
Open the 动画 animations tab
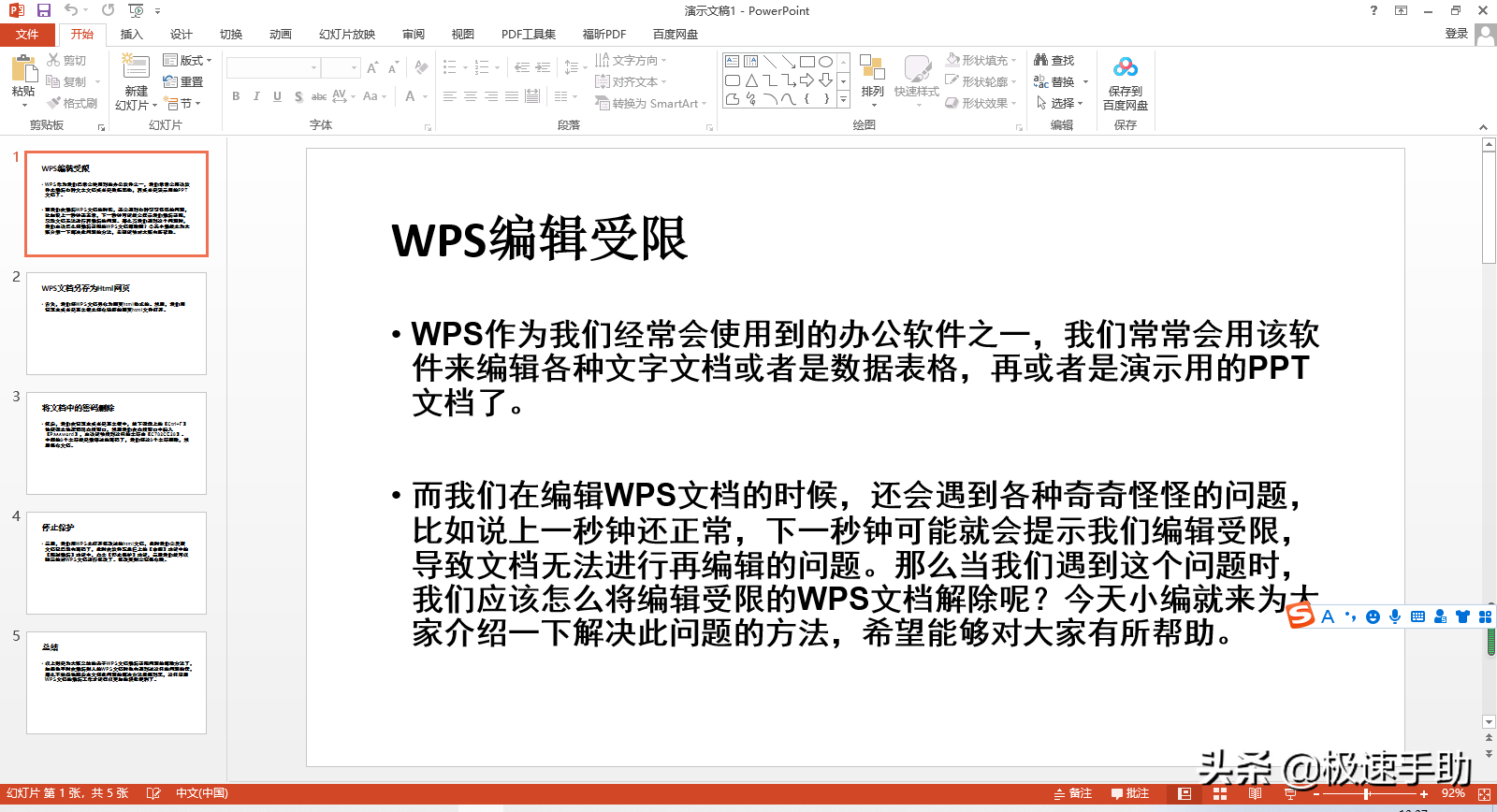(281, 35)
